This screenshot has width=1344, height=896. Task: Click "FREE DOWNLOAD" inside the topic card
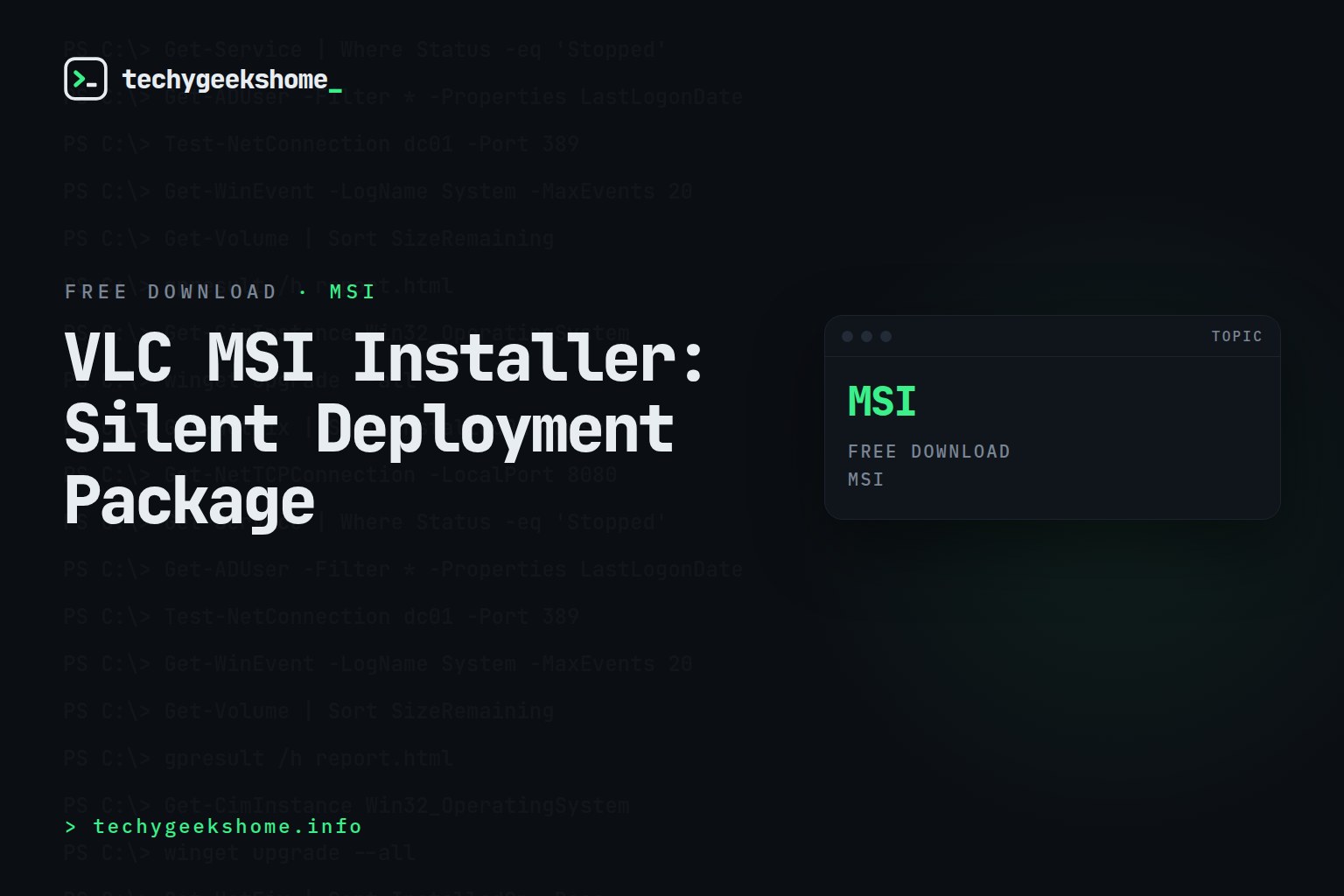pyautogui.click(x=928, y=451)
